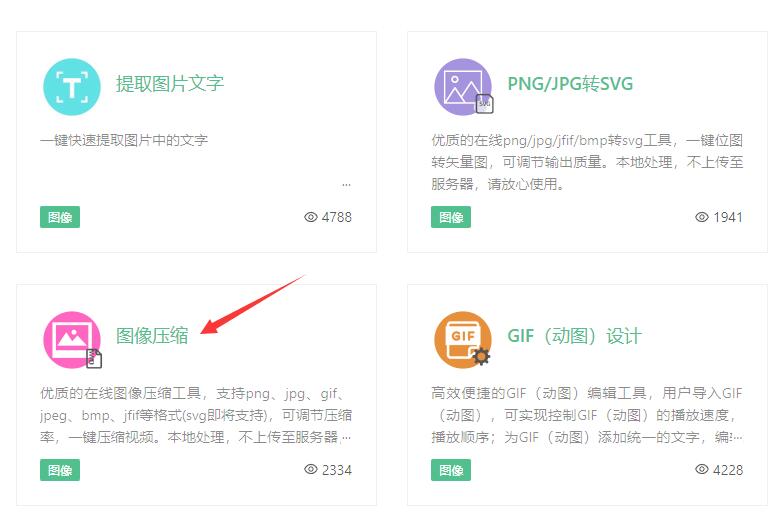
Task: Click the eye icon beside 2334 views
Action: click(x=311, y=469)
